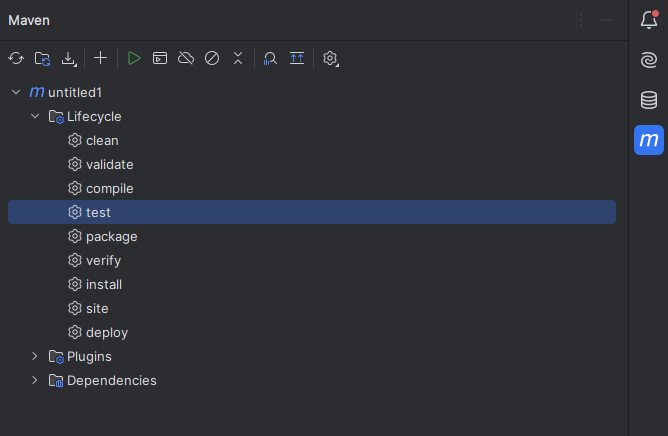Collapse the Lifecycle node
The height and width of the screenshot is (436, 668).
(35, 116)
